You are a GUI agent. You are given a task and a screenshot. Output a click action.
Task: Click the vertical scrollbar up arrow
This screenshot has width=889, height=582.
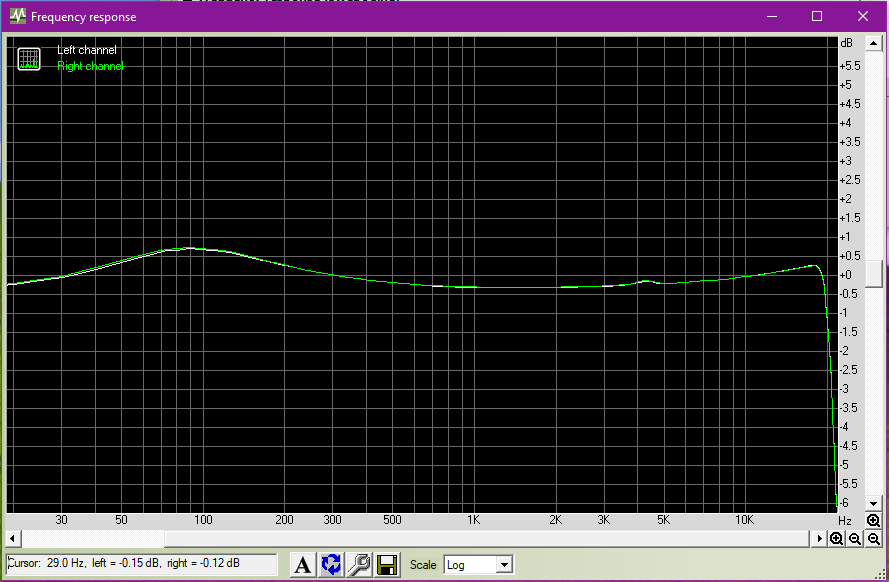point(874,43)
